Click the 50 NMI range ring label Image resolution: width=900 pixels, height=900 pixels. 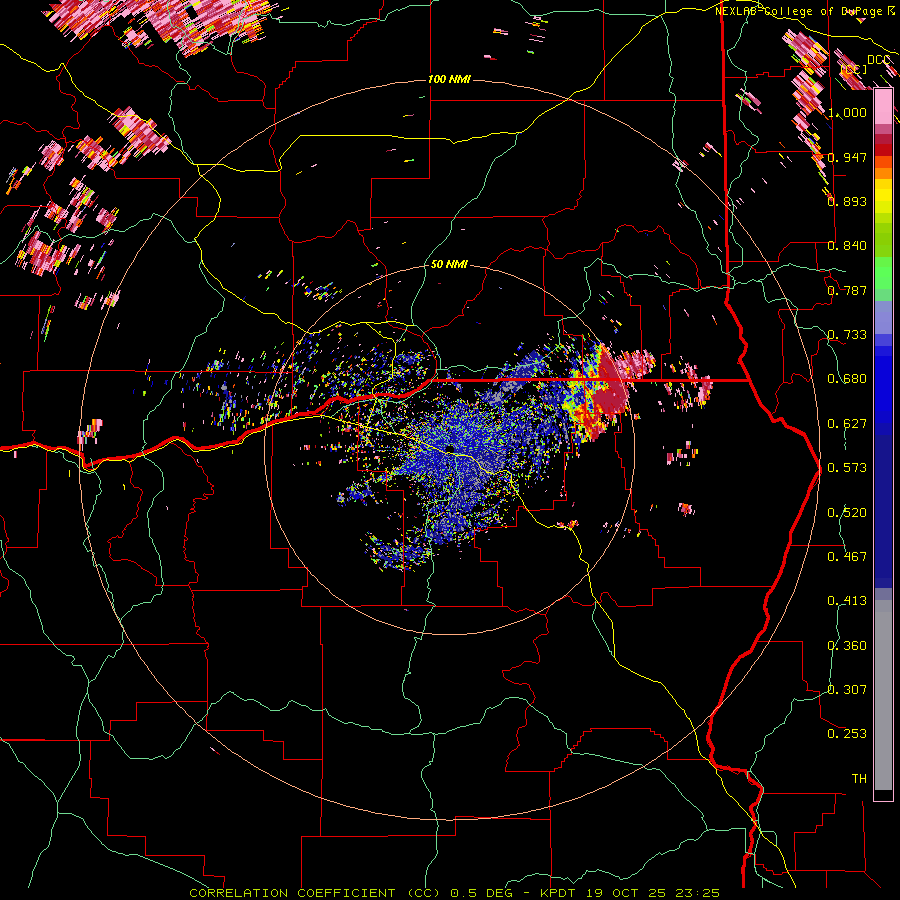449,265
